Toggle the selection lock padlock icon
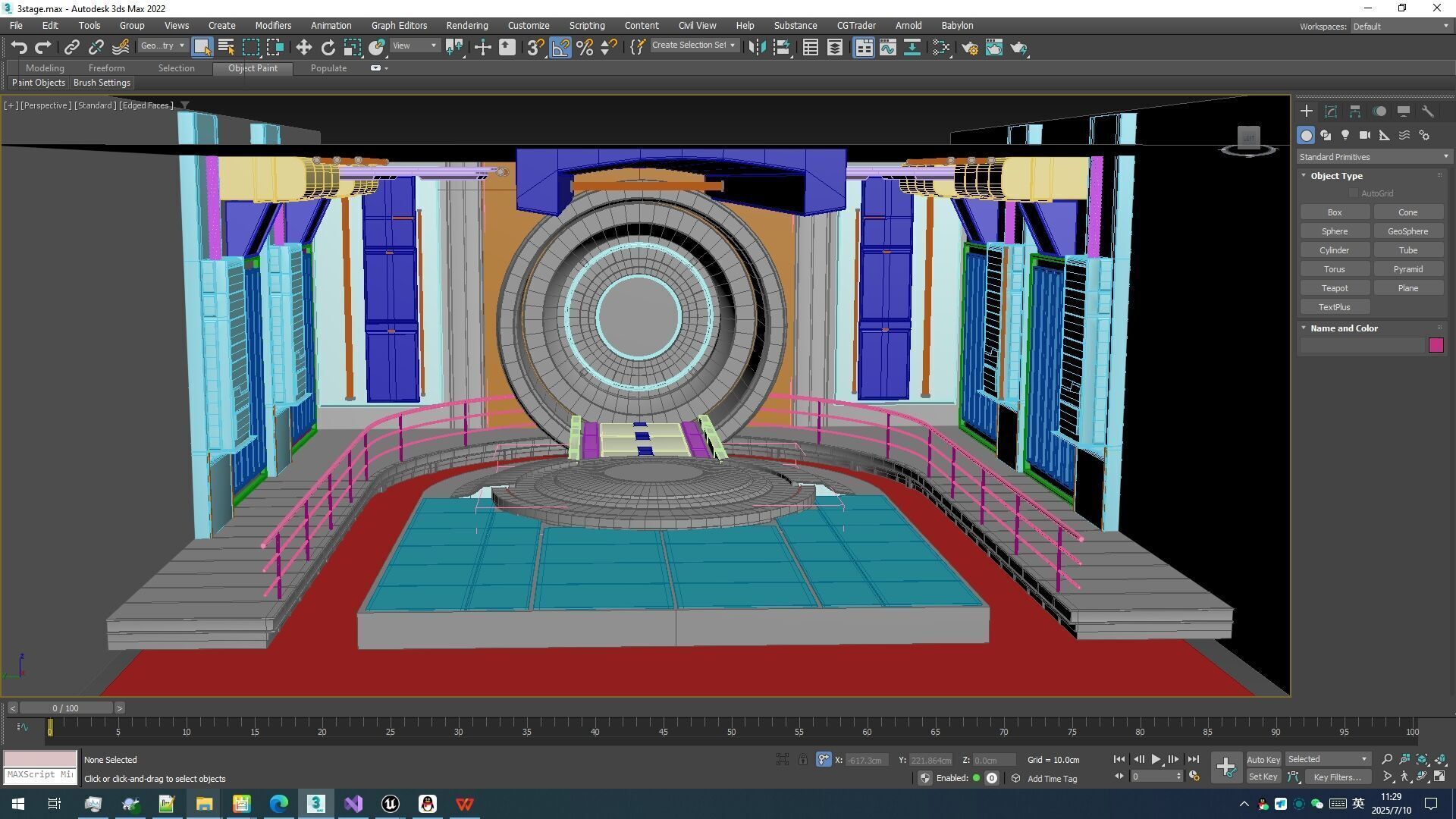 click(x=802, y=759)
